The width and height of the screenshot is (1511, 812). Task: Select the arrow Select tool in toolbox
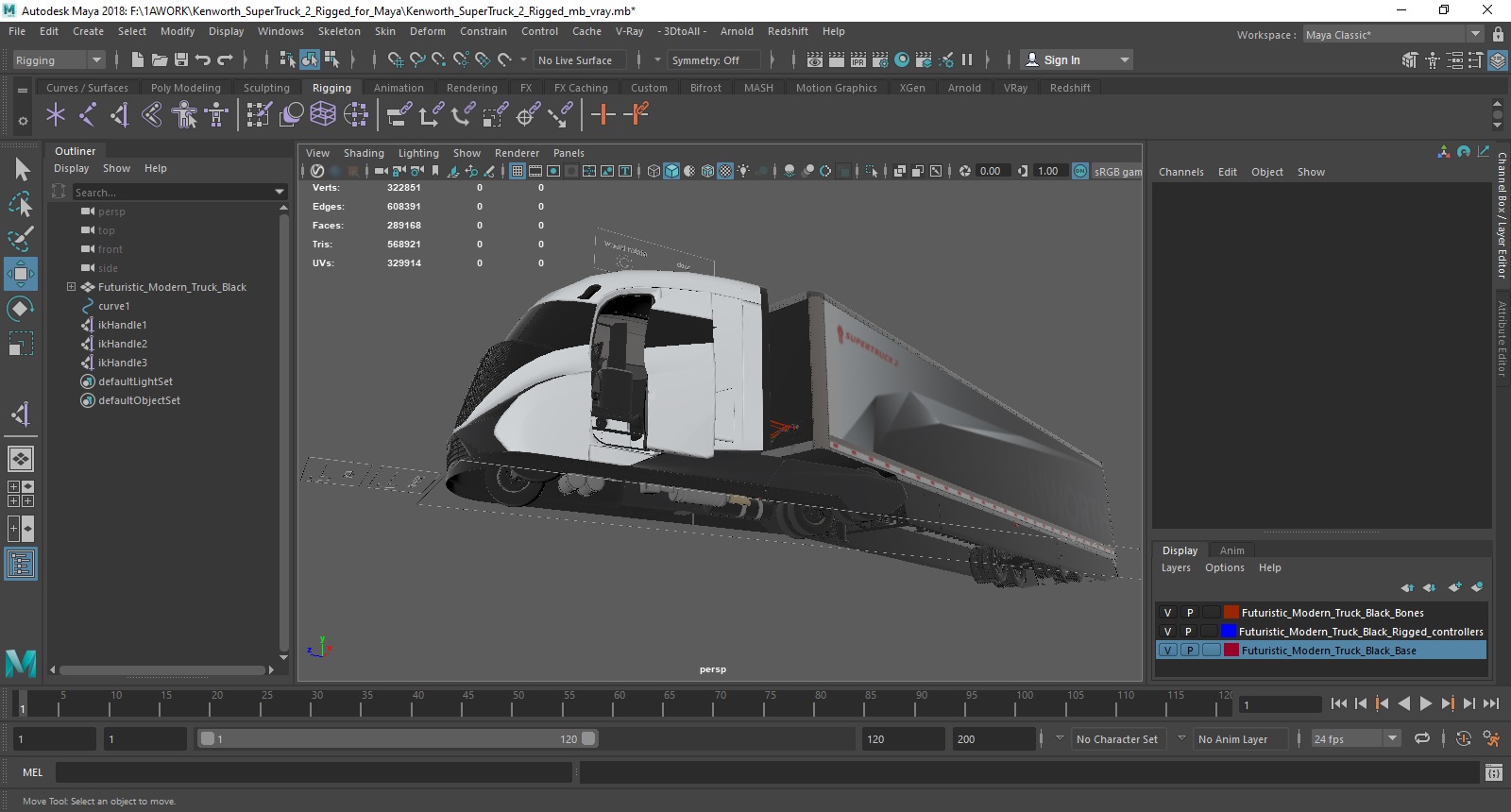point(21,169)
